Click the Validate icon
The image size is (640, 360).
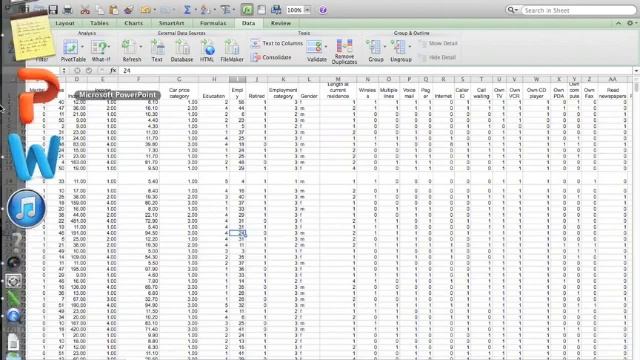pyautogui.click(x=314, y=47)
